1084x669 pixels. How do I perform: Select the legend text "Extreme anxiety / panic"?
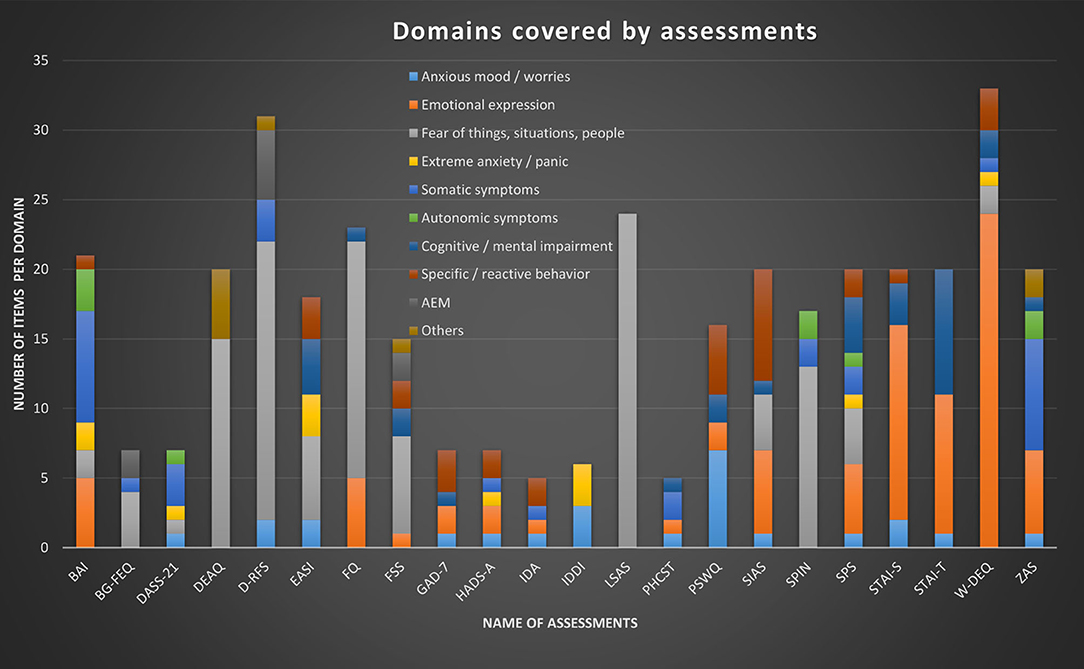click(495, 162)
